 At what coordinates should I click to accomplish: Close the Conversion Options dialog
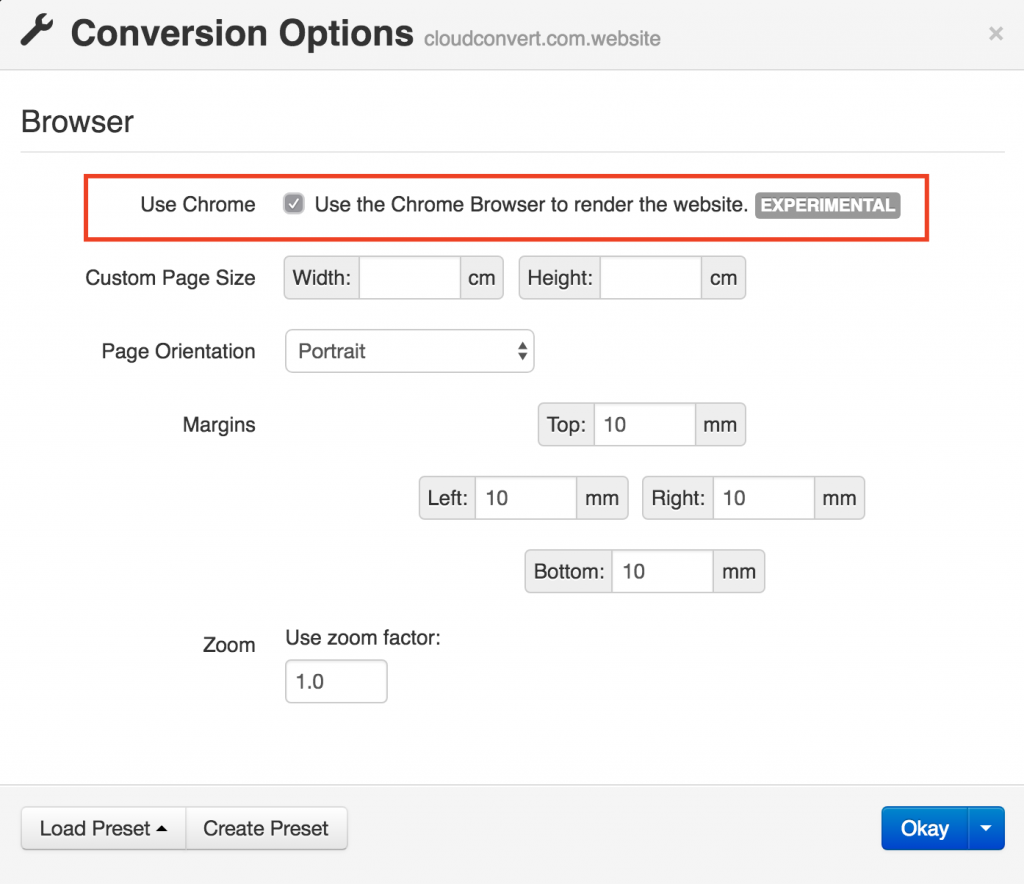(996, 33)
